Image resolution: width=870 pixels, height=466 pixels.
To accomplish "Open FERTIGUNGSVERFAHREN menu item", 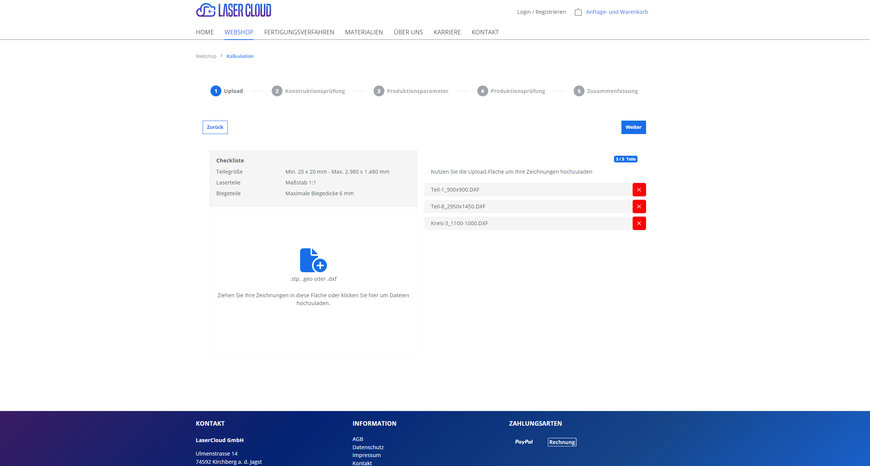I will click(x=299, y=32).
